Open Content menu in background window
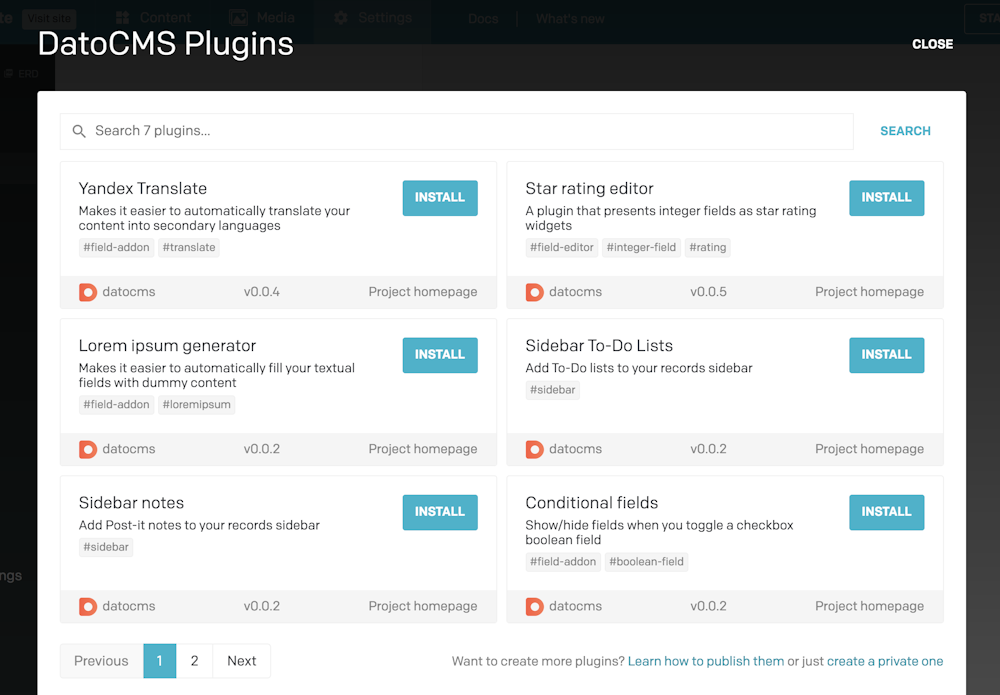This screenshot has height=695, width=1000. click(x=153, y=18)
